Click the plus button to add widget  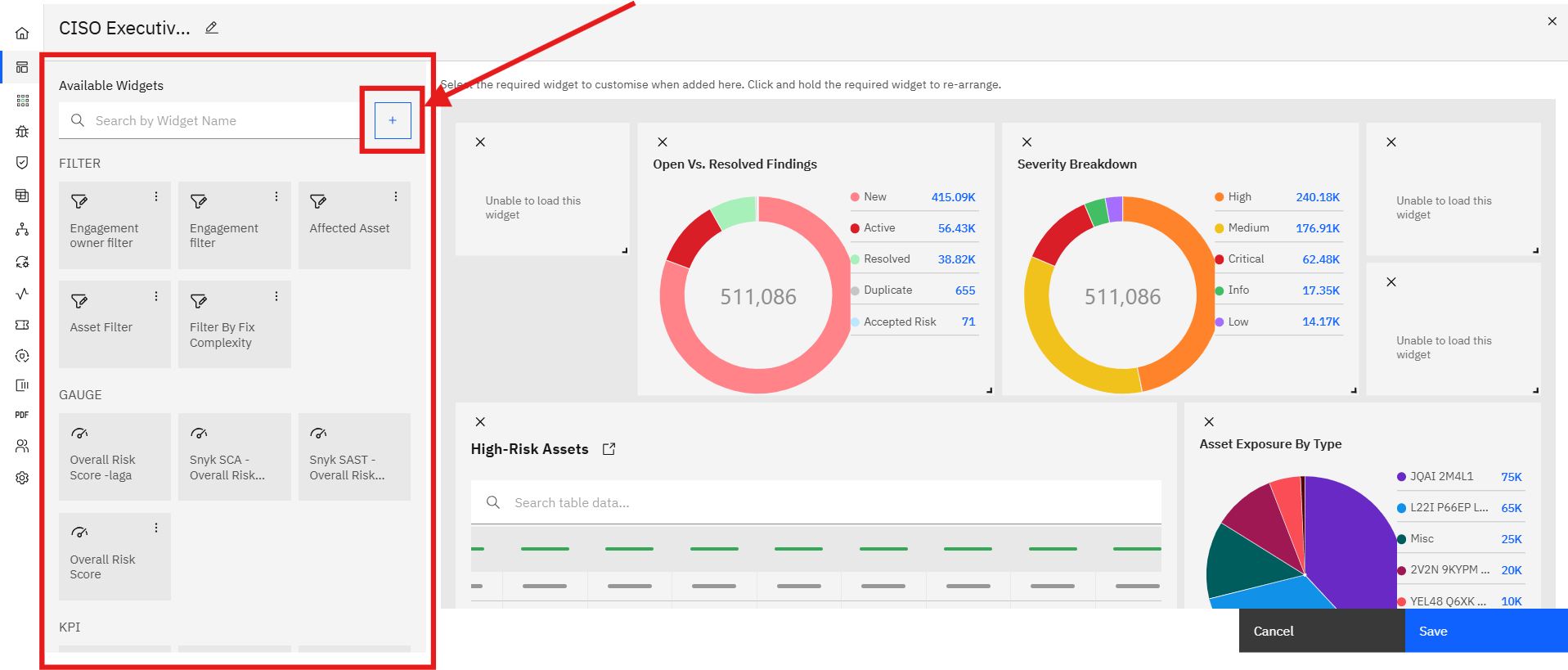coord(393,120)
